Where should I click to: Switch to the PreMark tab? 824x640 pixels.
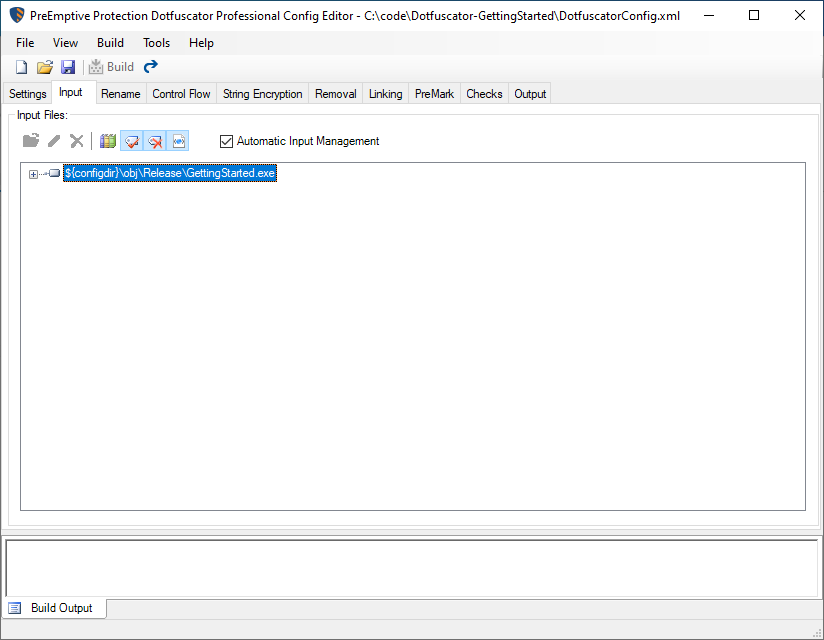click(x=435, y=94)
